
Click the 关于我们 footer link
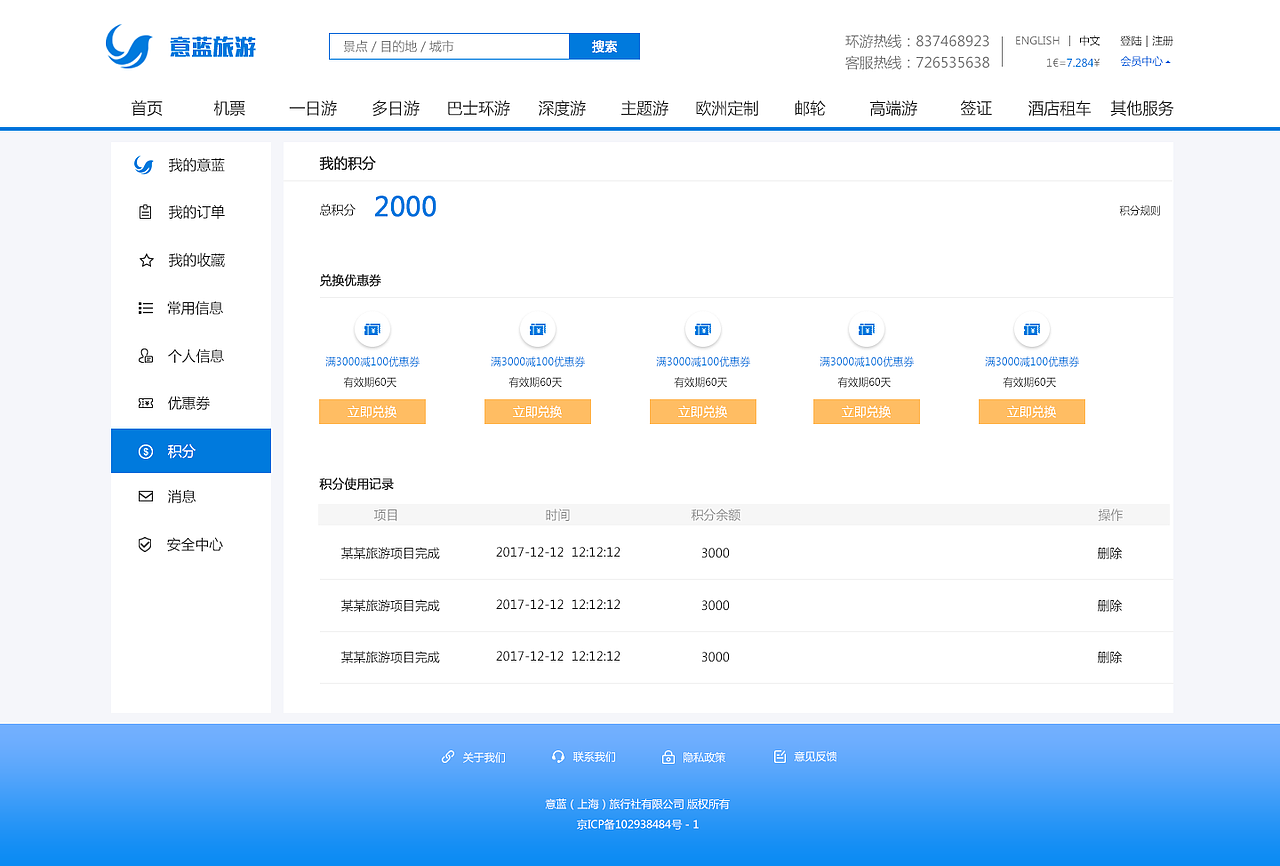(x=484, y=758)
